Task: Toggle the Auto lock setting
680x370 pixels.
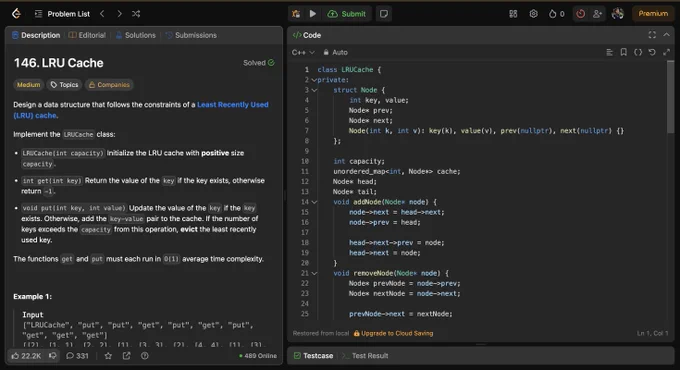Action: coord(335,52)
